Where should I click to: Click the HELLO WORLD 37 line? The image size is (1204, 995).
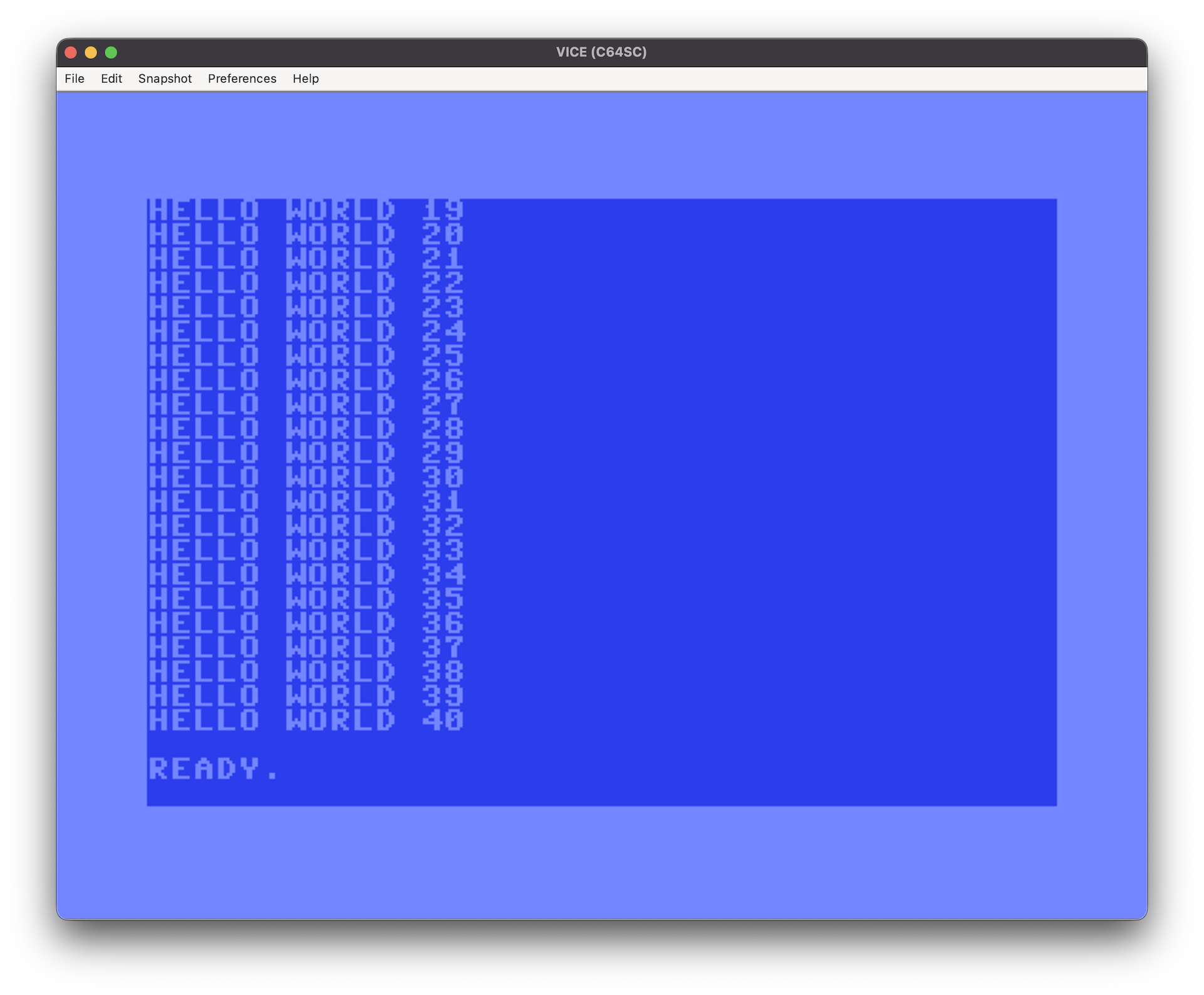[x=305, y=647]
